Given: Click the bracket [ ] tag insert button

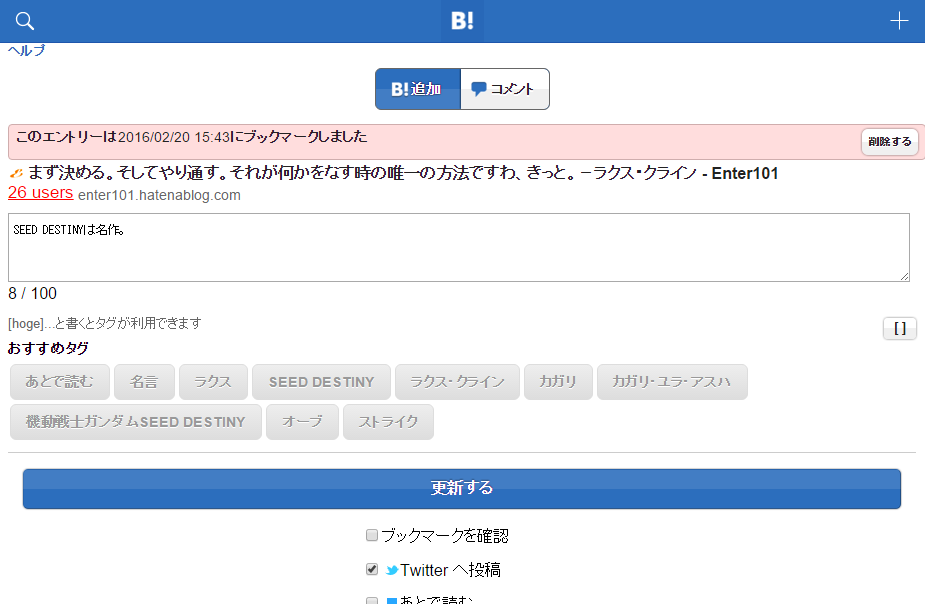Looking at the screenshot, I should pos(897,328).
